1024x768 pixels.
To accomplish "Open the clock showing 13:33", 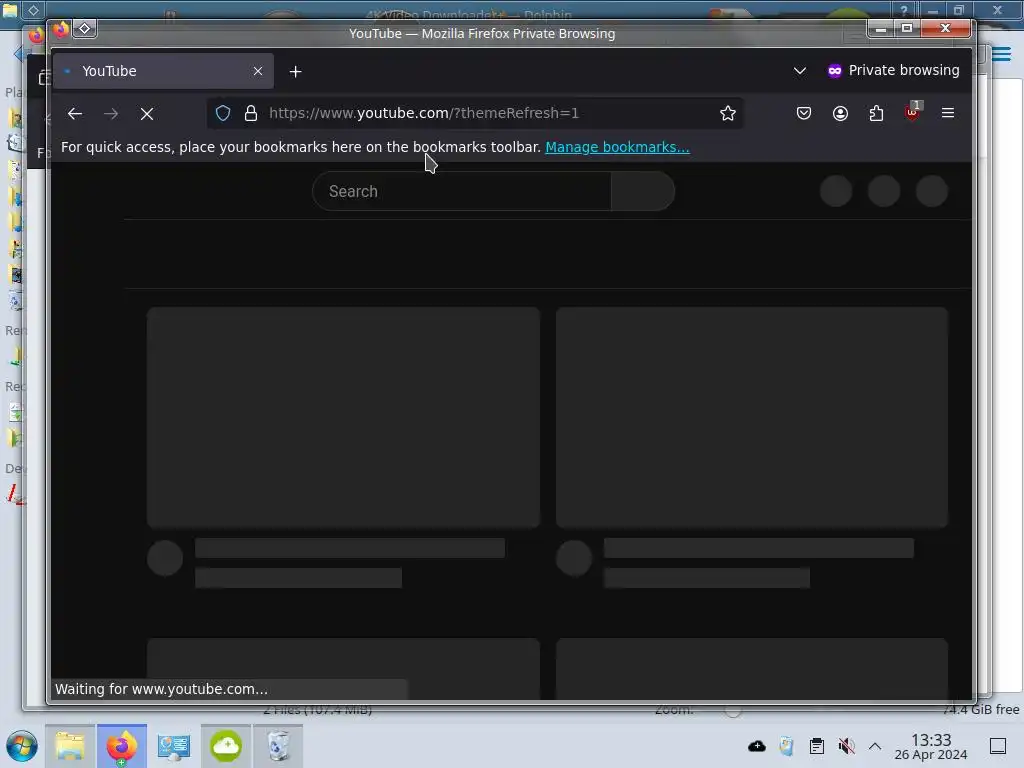I will 931,746.
